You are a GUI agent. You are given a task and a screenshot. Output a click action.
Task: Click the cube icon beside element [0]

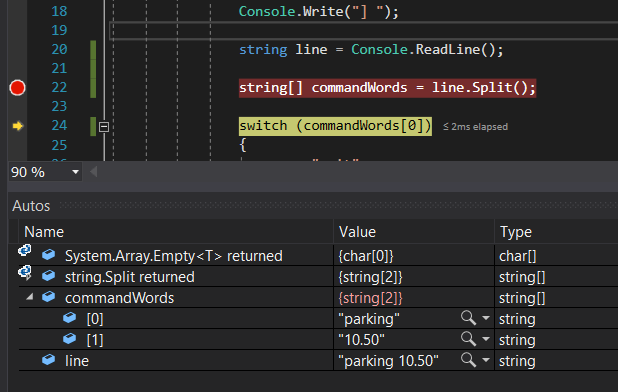(x=69, y=317)
